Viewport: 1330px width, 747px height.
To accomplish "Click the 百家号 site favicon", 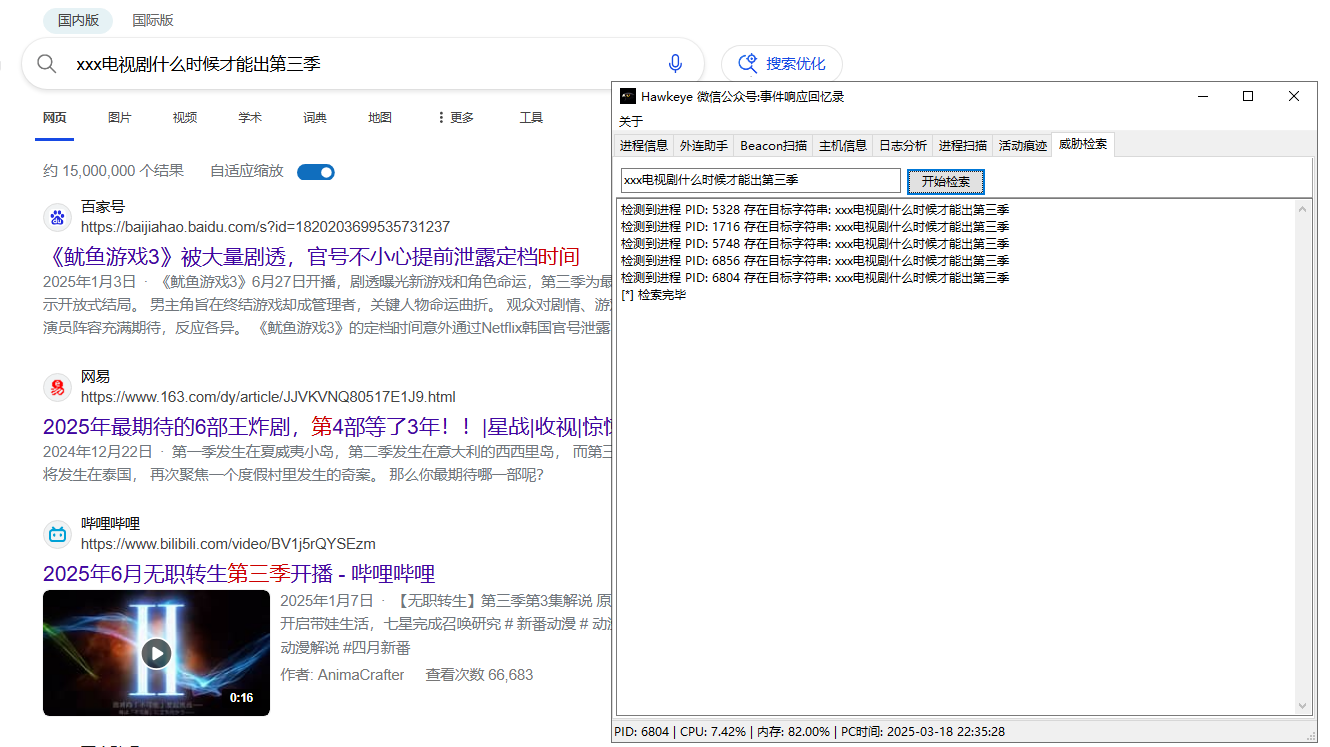I will pyautogui.click(x=58, y=217).
